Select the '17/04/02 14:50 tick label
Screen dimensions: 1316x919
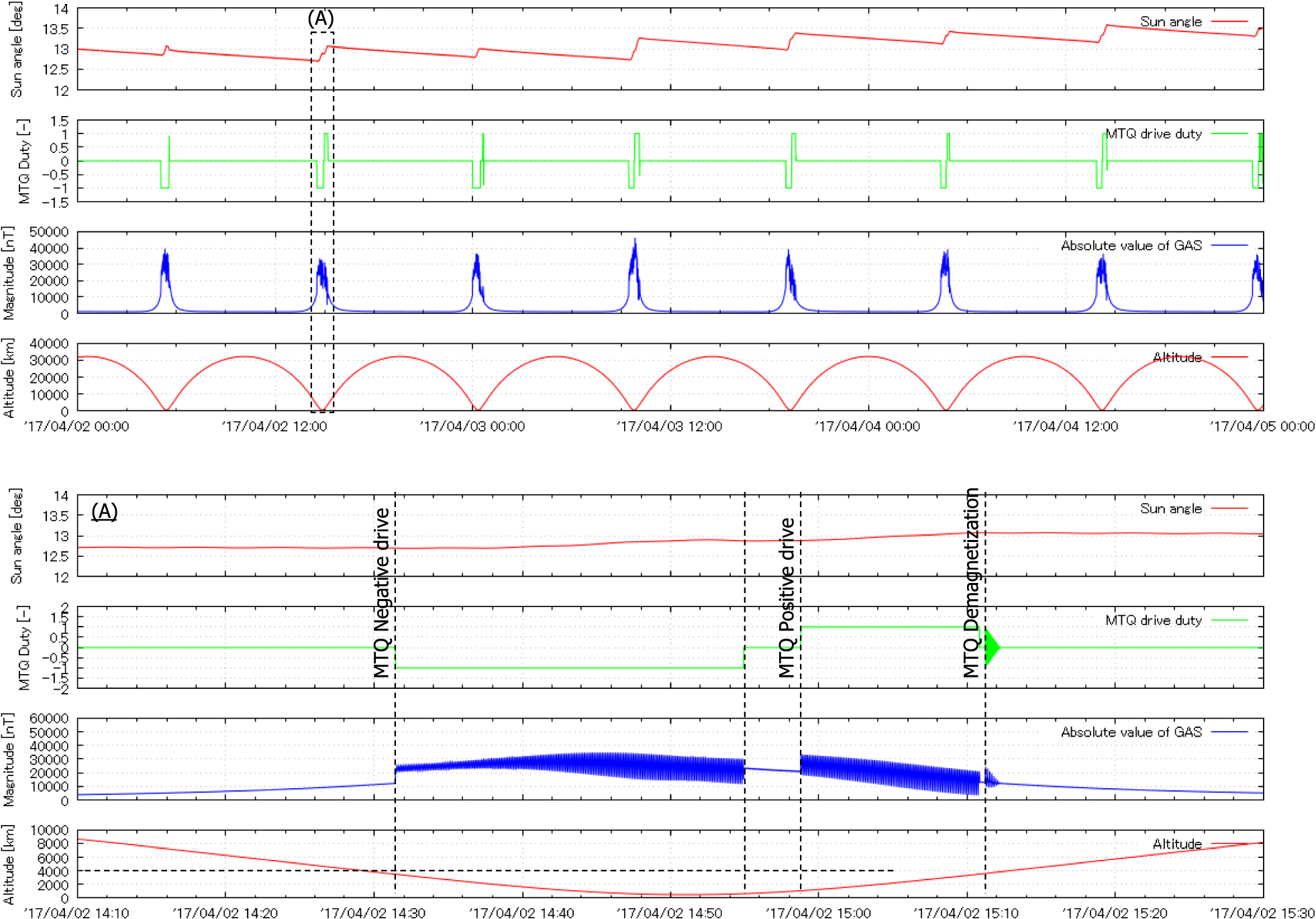670,913
